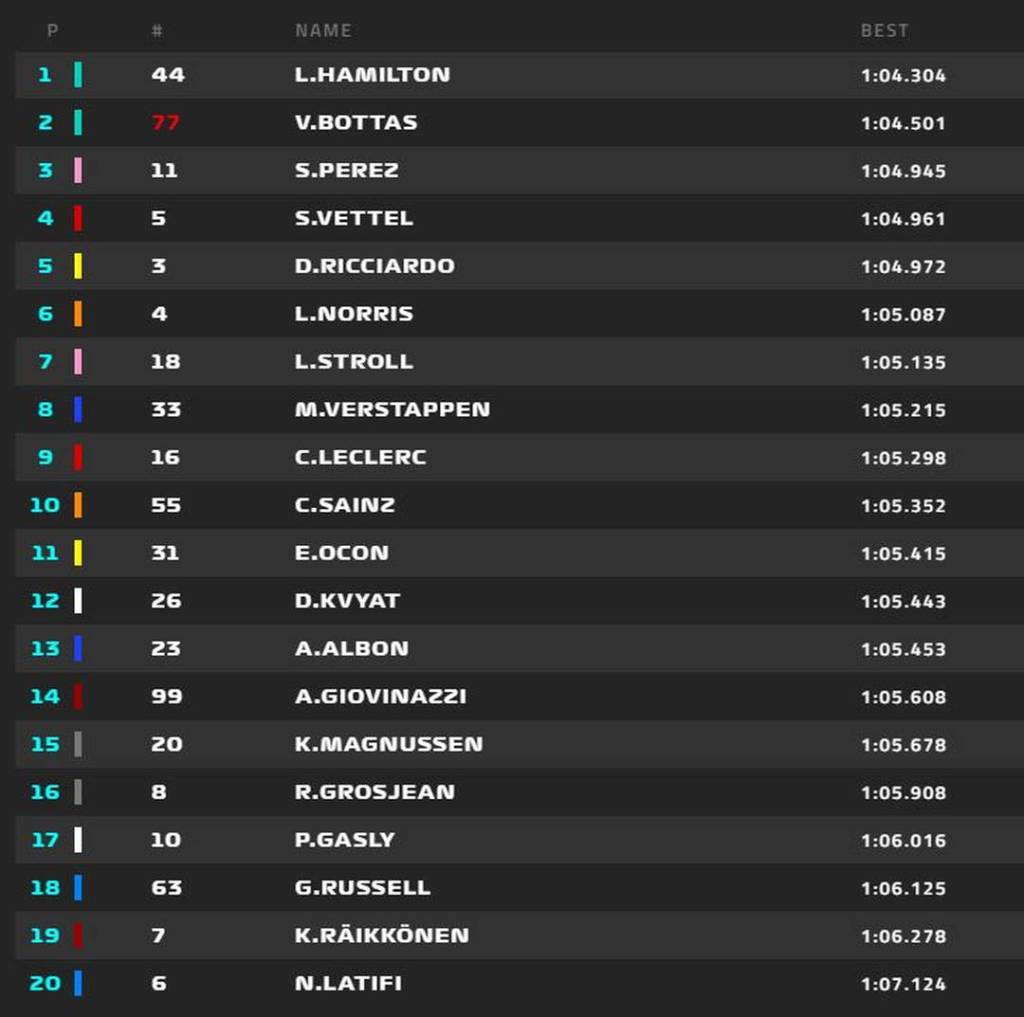Select the yellow team bar beside D.Ricciardo

(x=78, y=266)
